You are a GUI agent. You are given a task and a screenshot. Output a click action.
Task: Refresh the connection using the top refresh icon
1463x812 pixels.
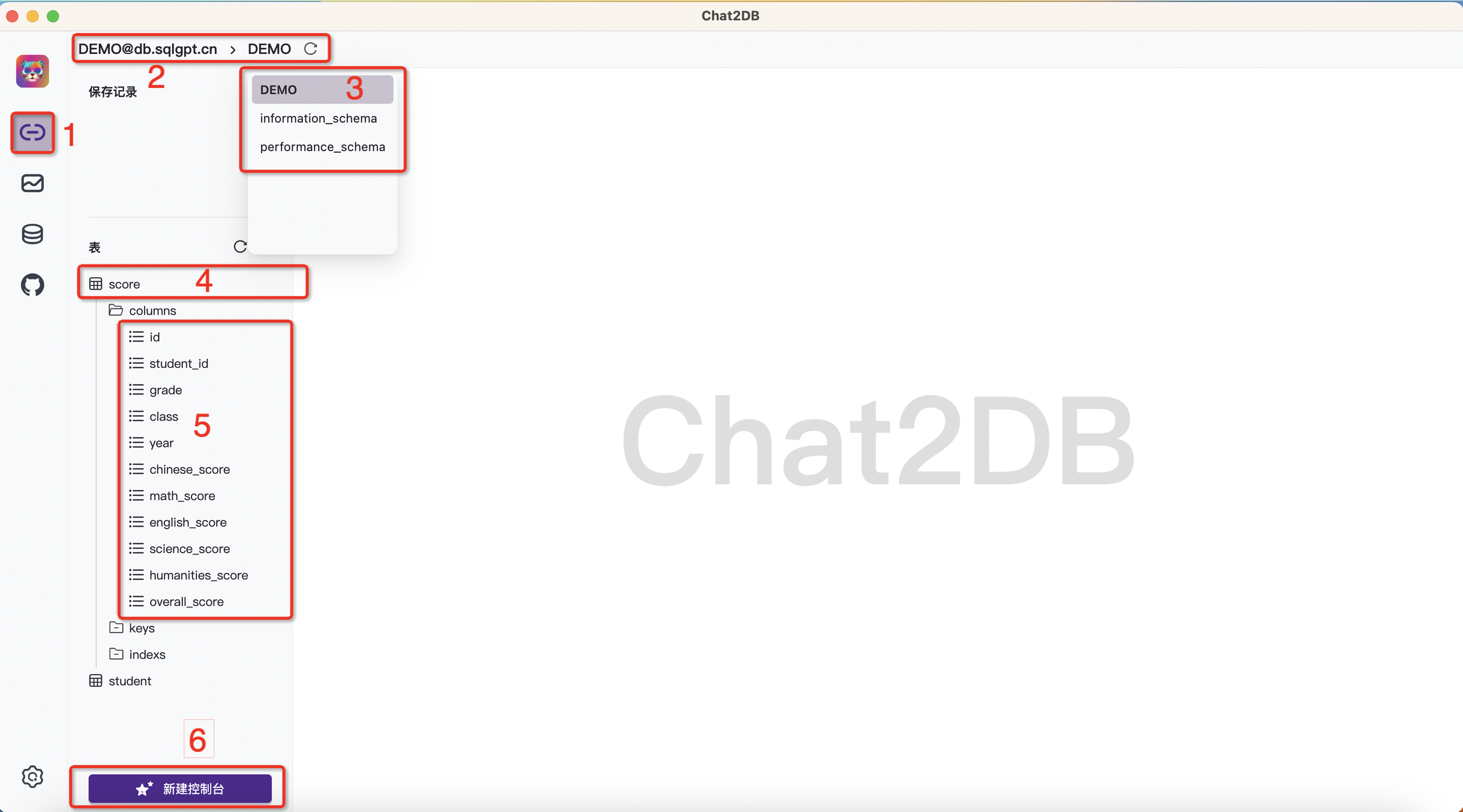[311, 49]
